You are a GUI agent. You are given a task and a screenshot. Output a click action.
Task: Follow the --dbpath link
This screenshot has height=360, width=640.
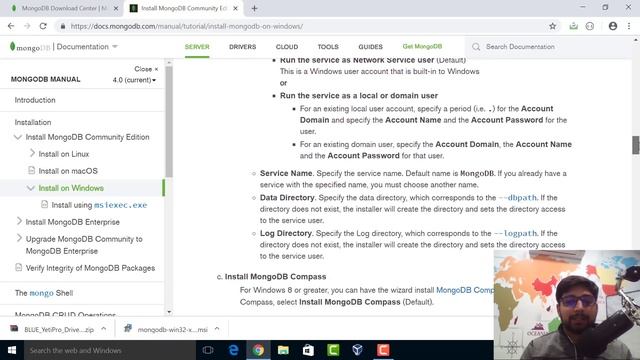pos(518,198)
